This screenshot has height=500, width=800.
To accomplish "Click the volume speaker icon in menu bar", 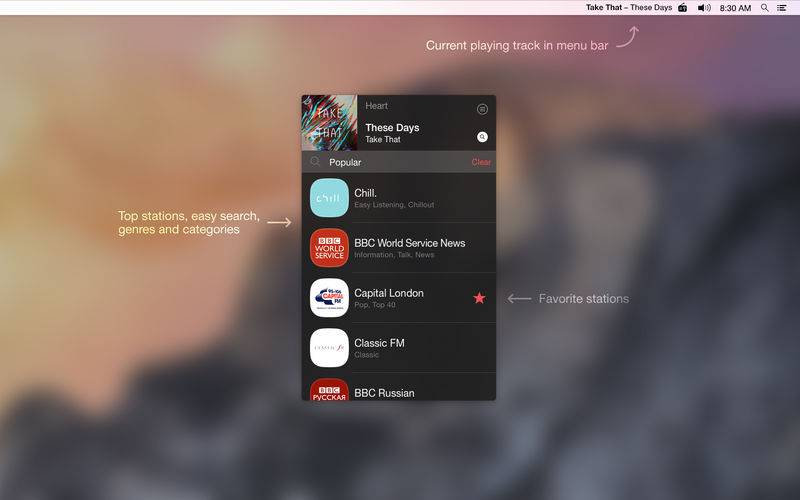I will (x=704, y=8).
